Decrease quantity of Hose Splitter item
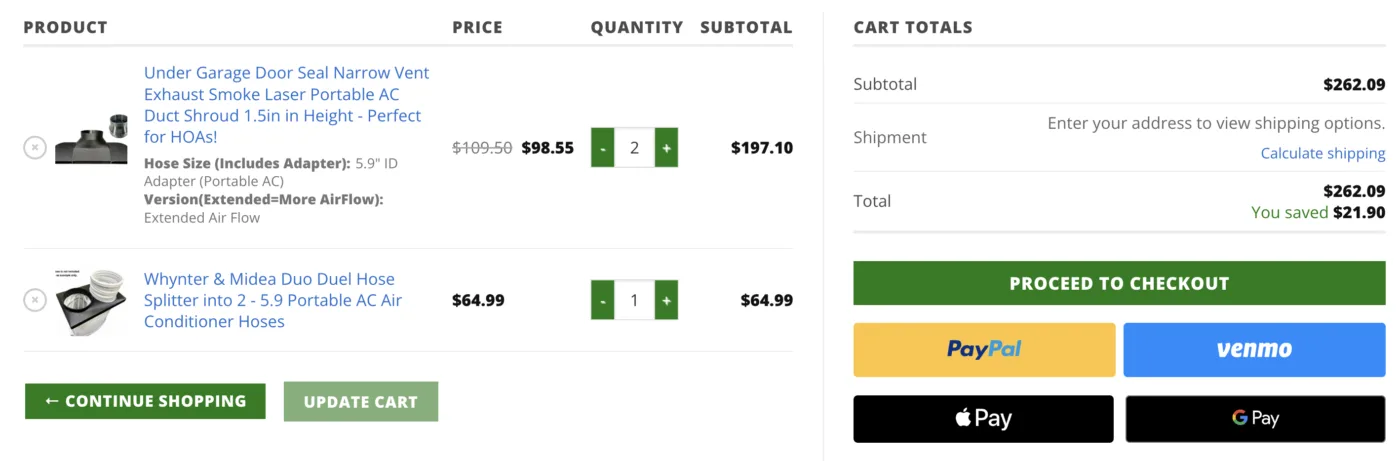This screenshot has width=1400, height=461. click(x=602, y=300)
